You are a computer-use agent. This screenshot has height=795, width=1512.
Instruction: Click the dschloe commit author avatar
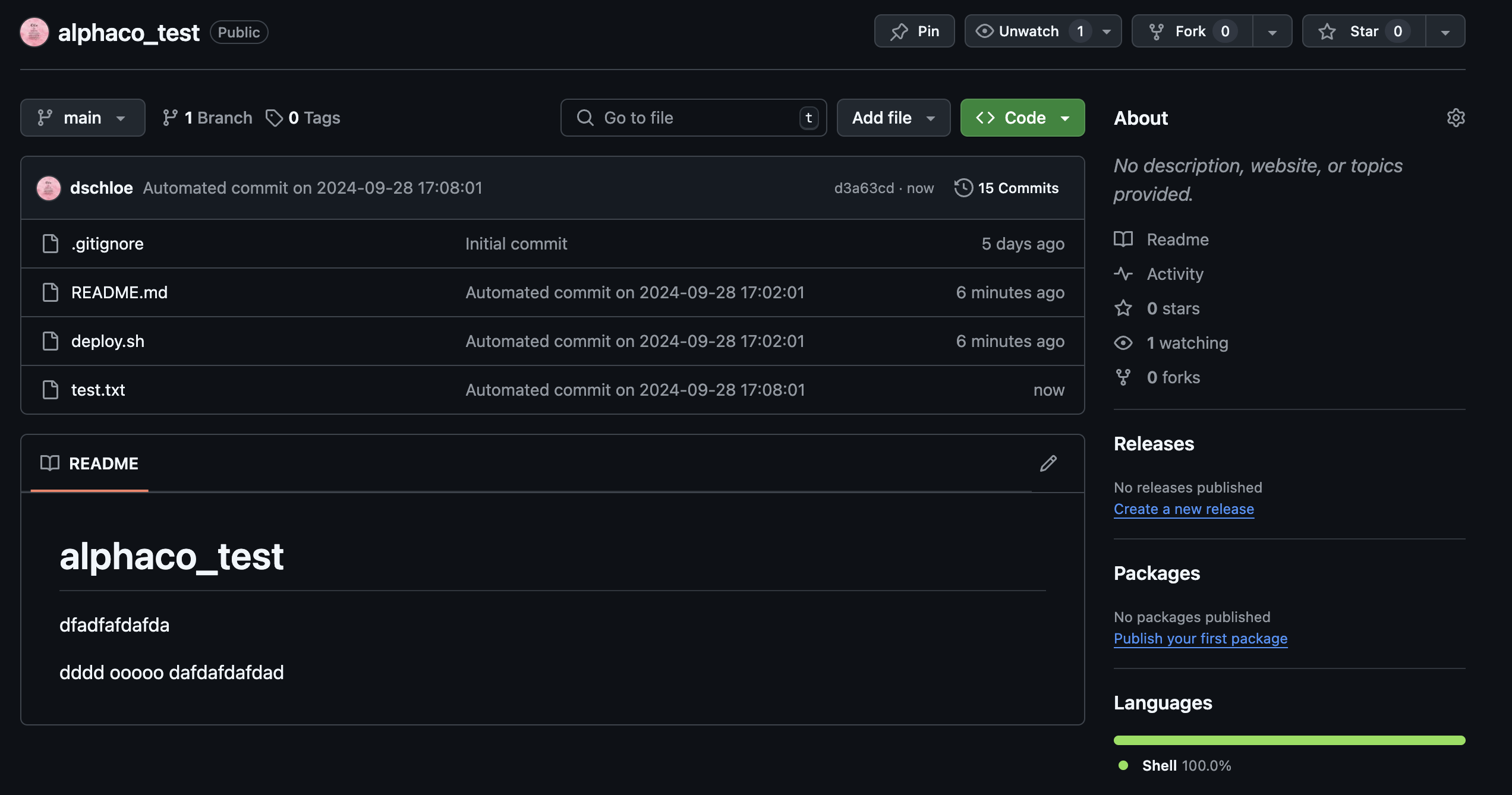(x=49, y=188)
